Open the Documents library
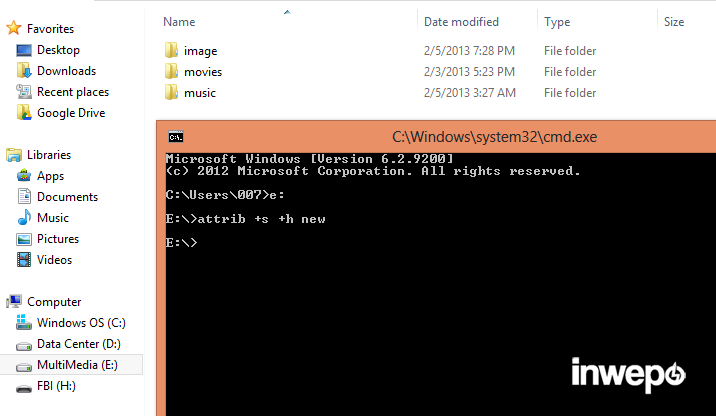This screenshot has height=416, width=716. pyautogui.click(x=67, y=197)
